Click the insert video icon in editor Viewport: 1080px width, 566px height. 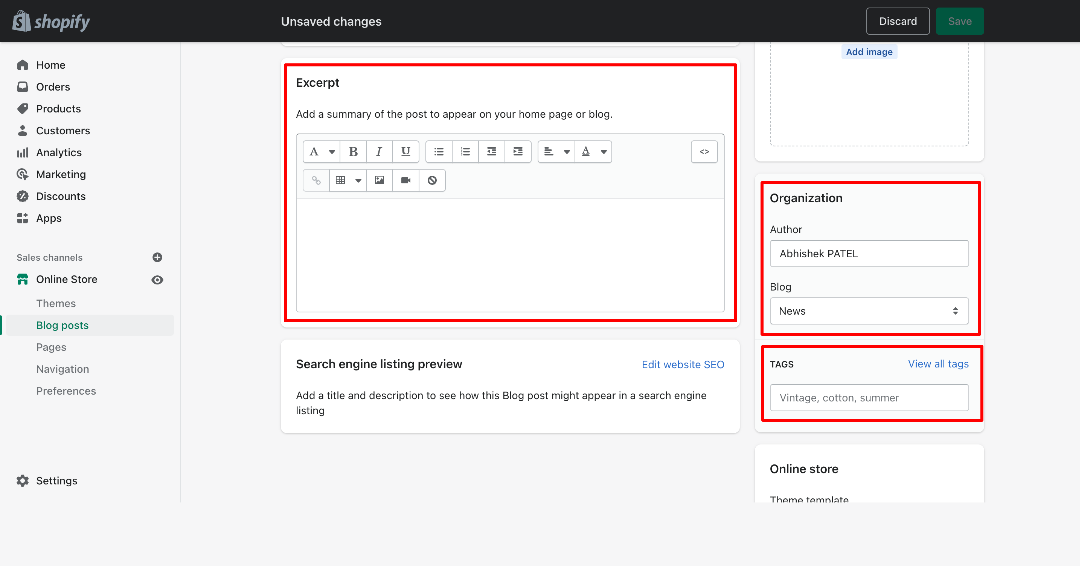(406, 180)
